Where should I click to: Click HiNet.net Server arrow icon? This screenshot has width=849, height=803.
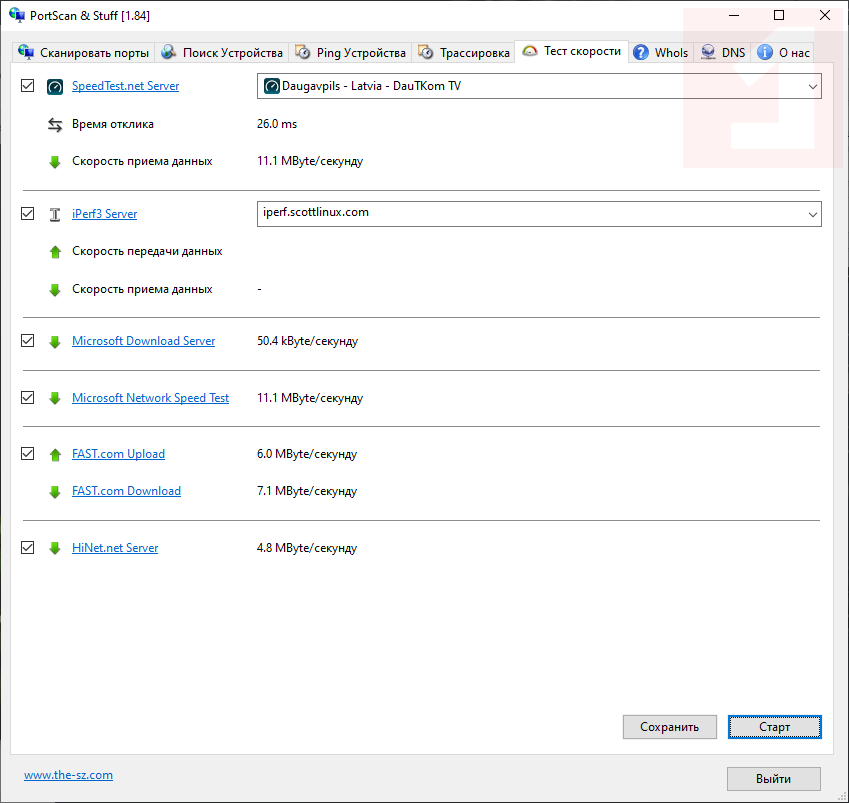coord(55,548)
